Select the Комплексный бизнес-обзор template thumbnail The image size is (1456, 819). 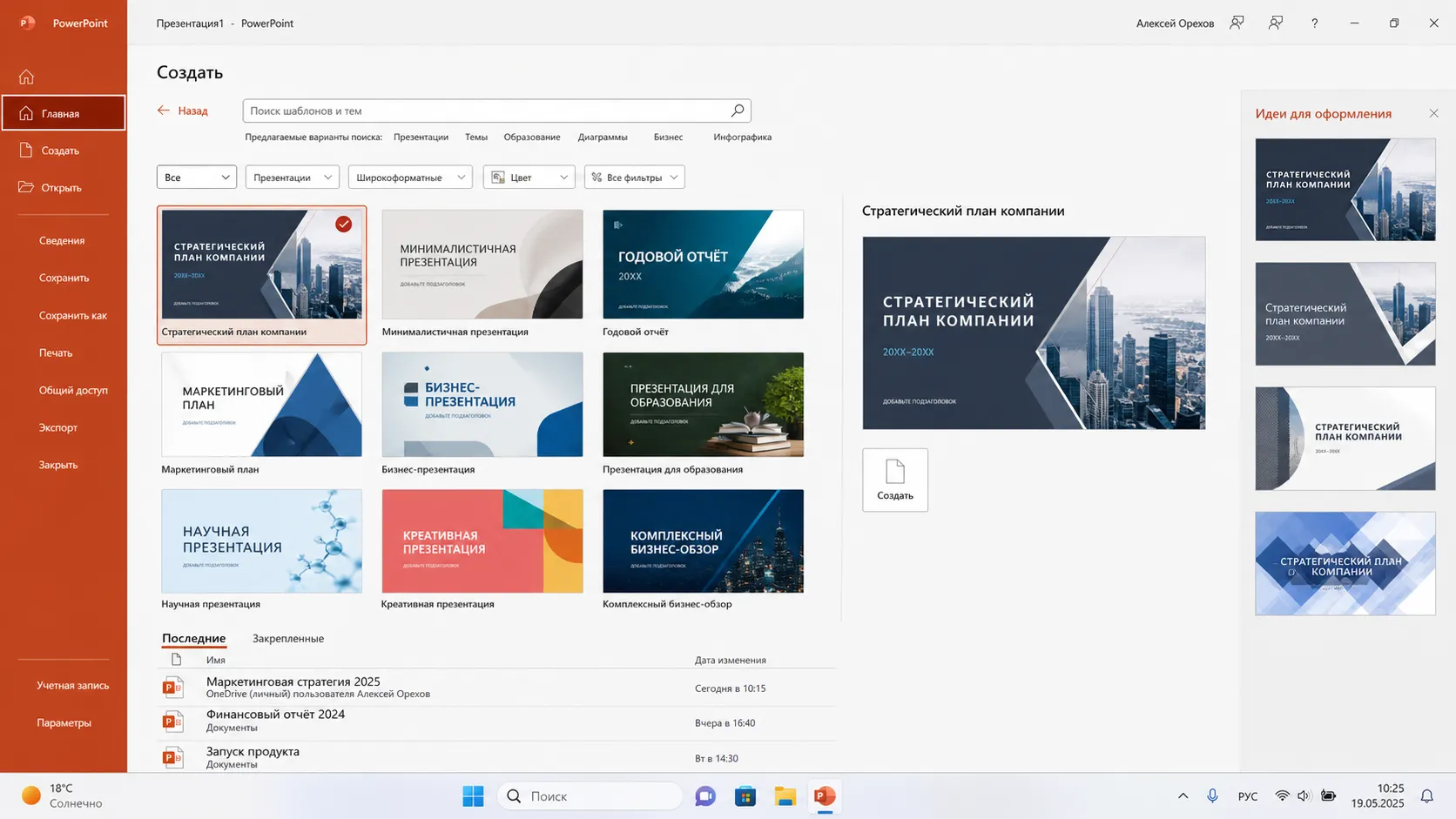(704, 540)
